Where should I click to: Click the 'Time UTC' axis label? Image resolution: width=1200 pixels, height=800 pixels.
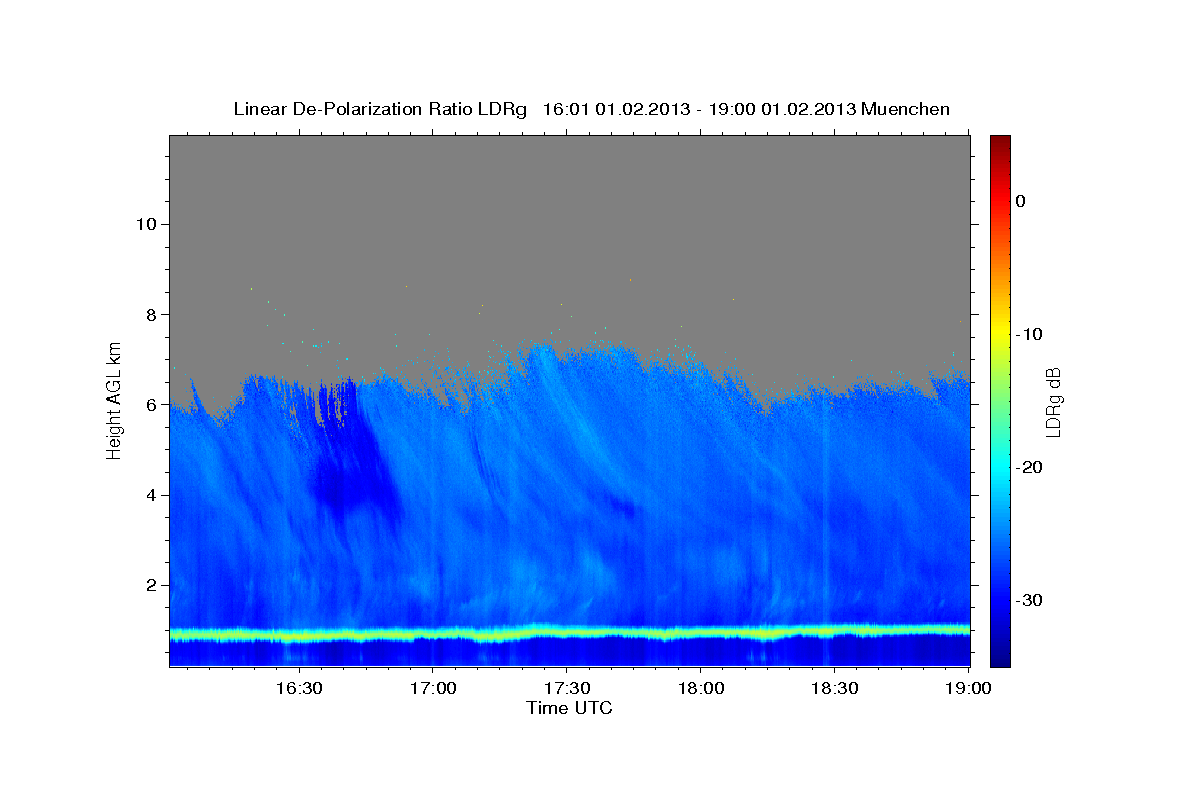tap(569, 708)
